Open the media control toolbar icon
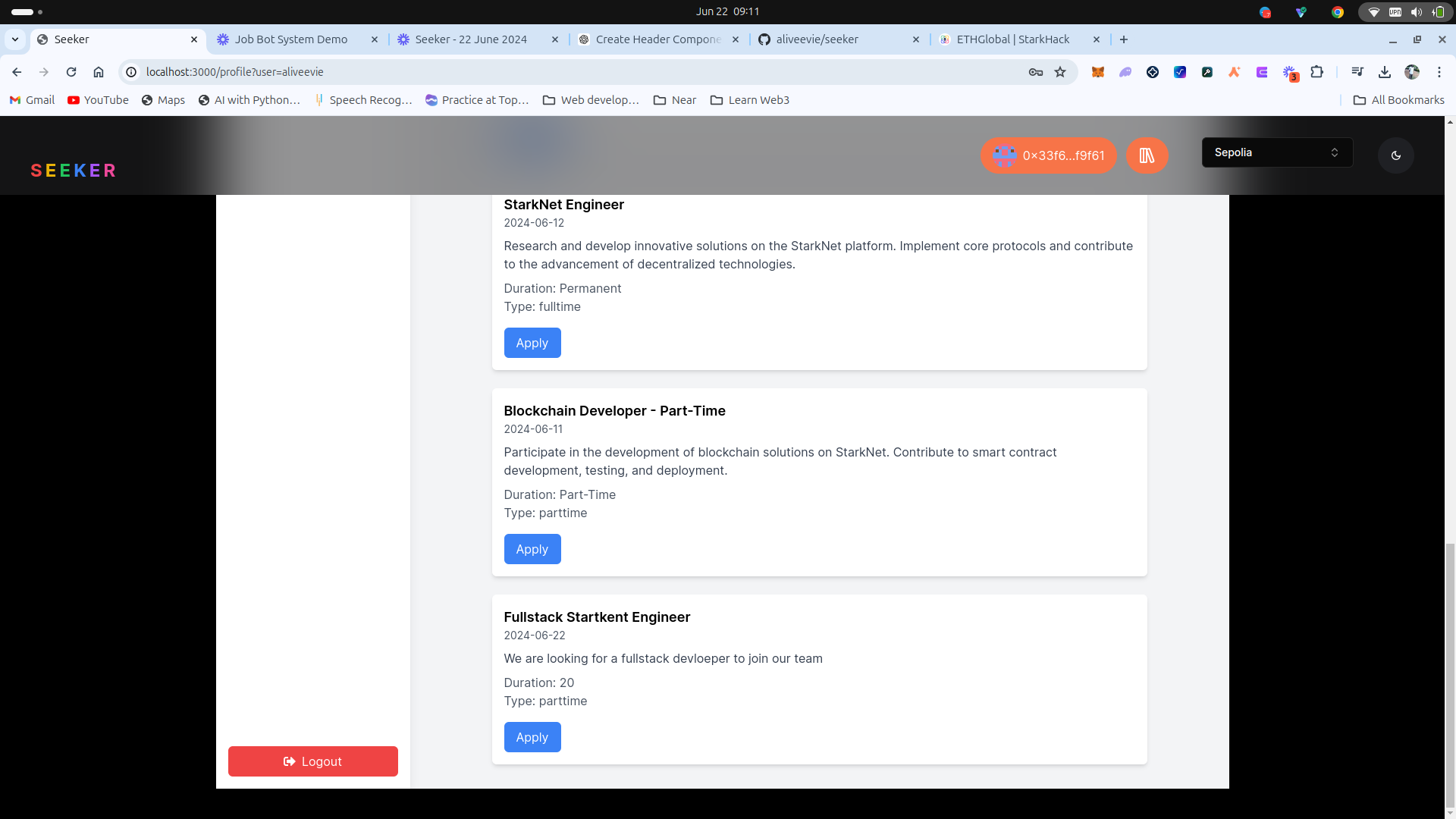The height and width of the screenshot is (819, 1456). [1357, 72]
